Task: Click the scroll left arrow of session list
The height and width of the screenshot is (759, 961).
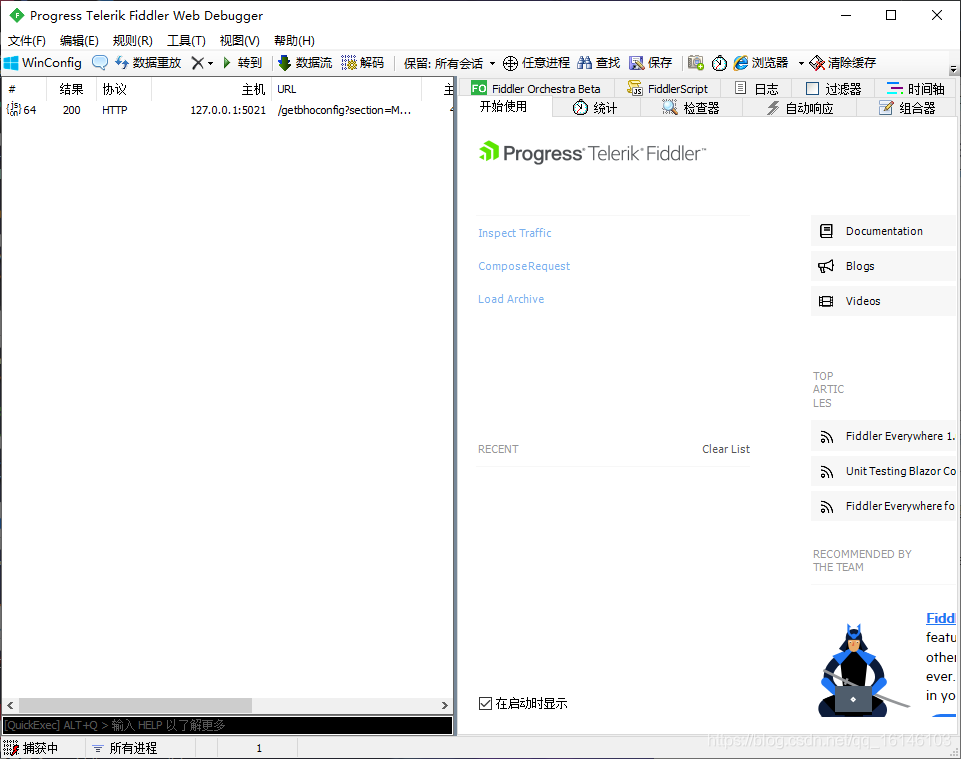Action: tap(10, 705)
